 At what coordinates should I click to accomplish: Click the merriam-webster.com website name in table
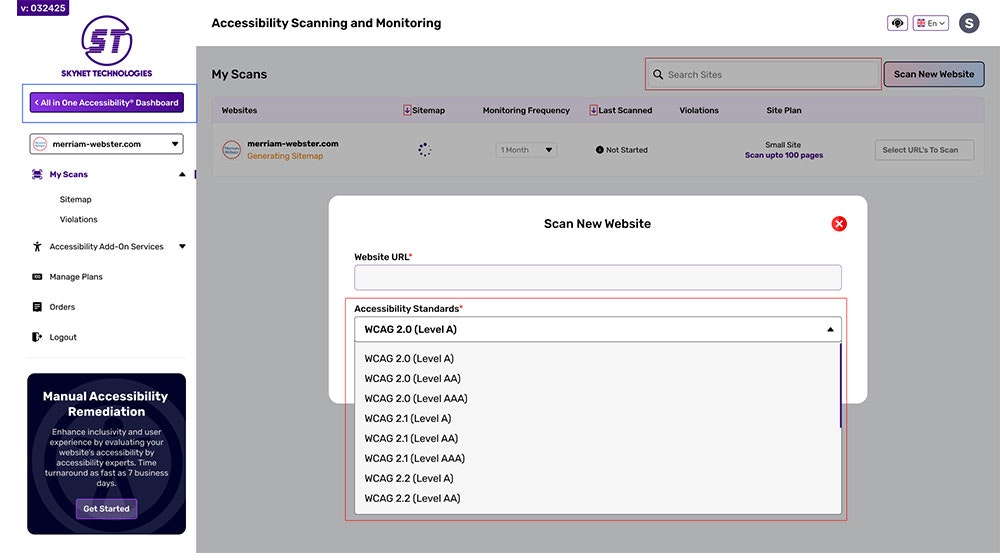[293, 144]
